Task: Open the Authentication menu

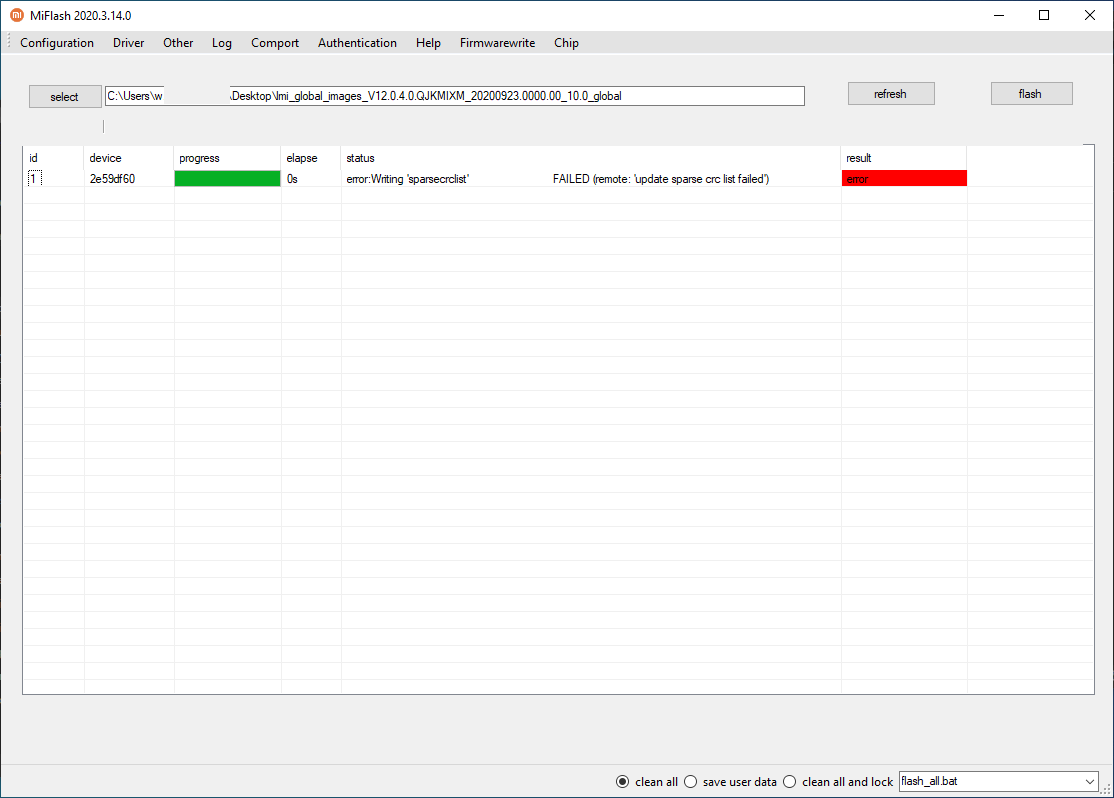Action: coord(357,43)
